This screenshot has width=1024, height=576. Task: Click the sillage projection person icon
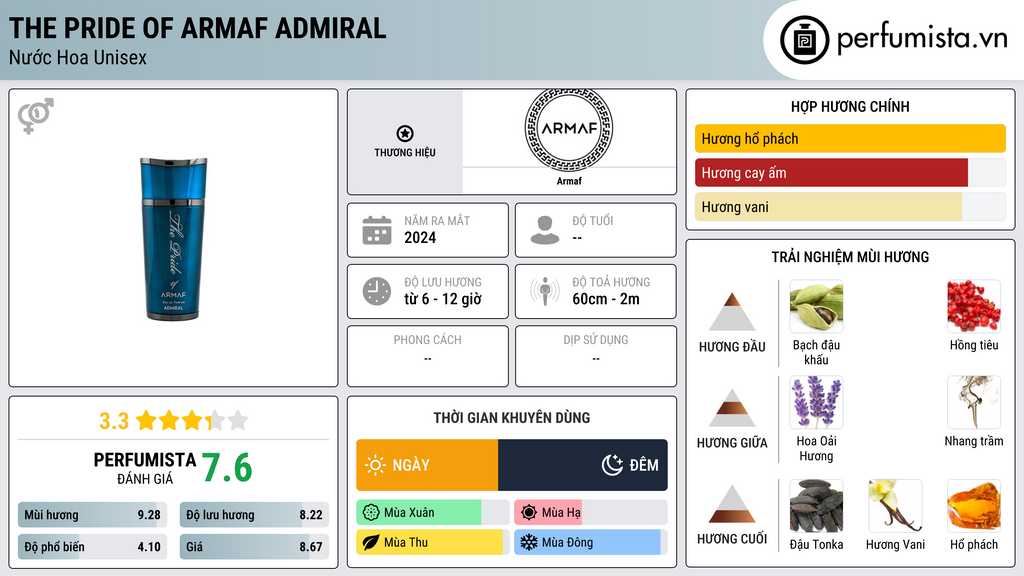tap(545, 291)
